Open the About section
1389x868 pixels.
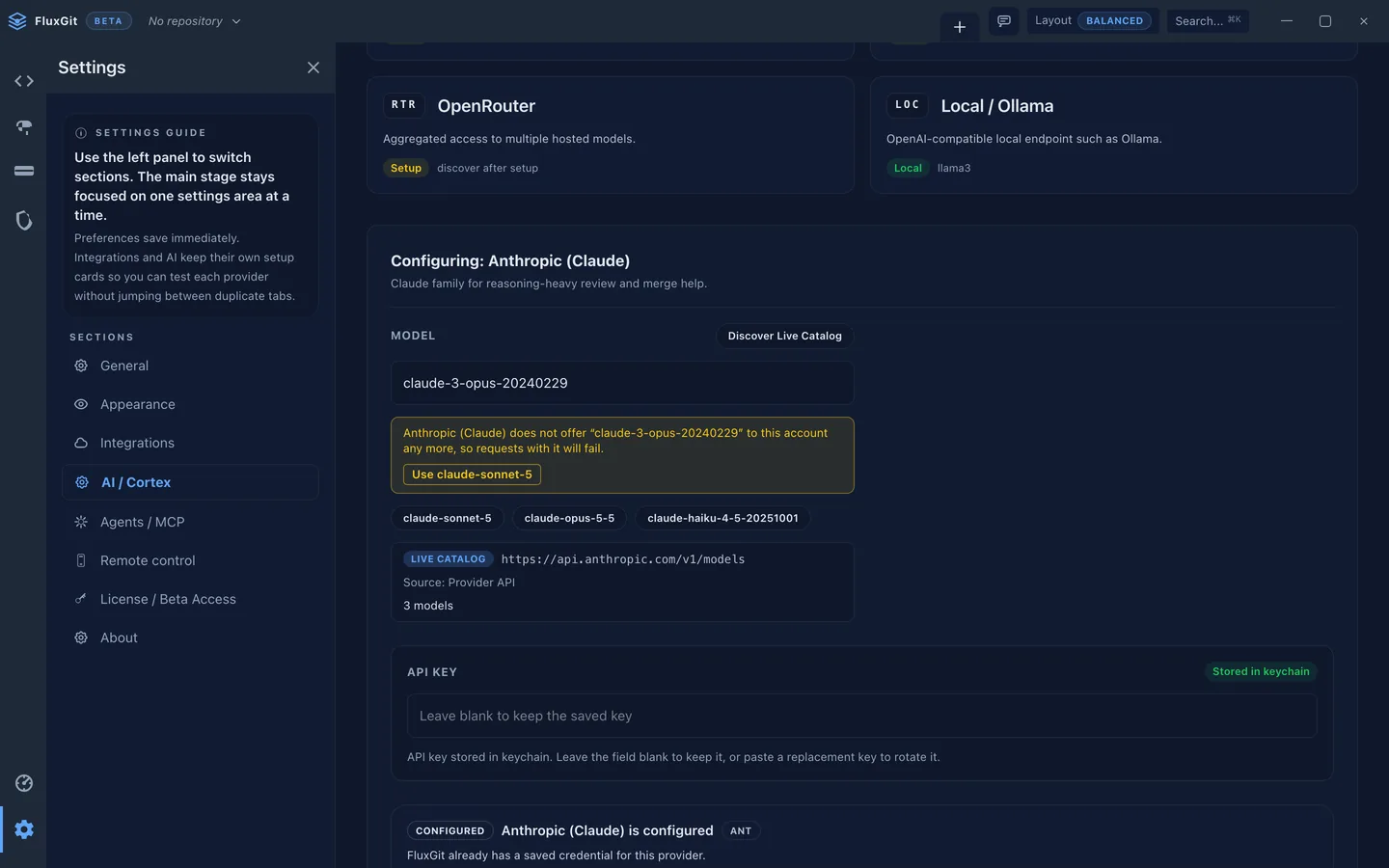click(x=190, y=637)
